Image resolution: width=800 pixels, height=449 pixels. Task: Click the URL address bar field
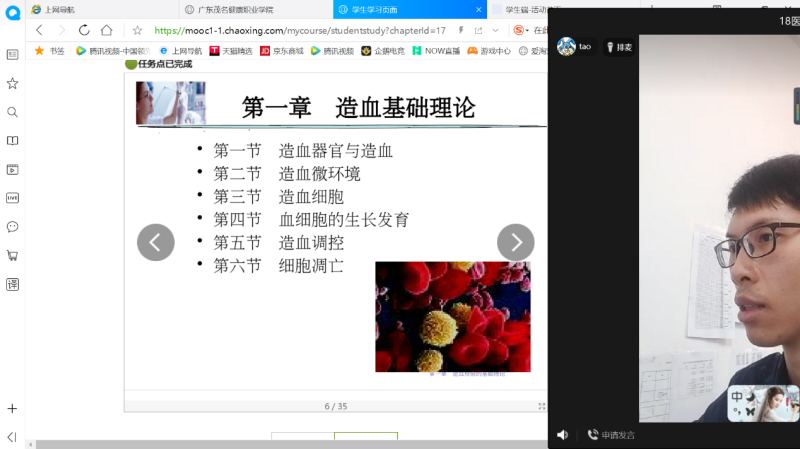click(300, 30)
